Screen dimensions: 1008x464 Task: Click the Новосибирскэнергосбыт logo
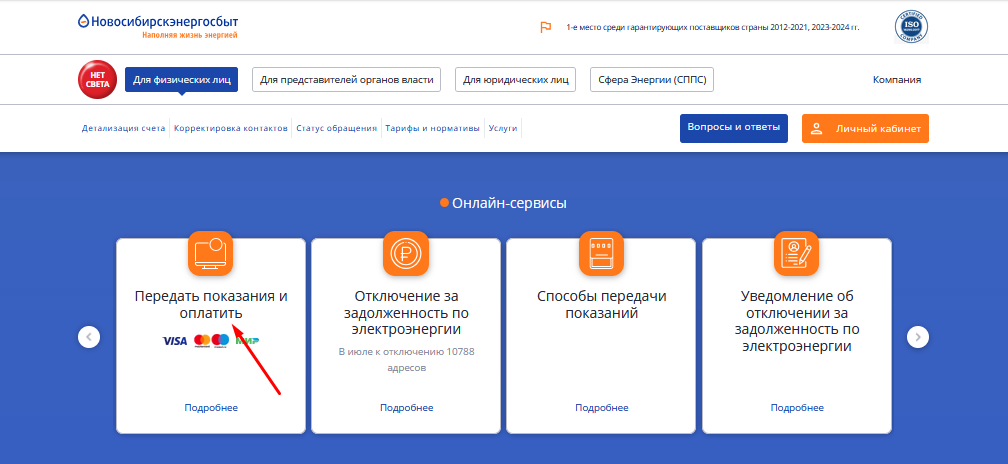[158, 26]
